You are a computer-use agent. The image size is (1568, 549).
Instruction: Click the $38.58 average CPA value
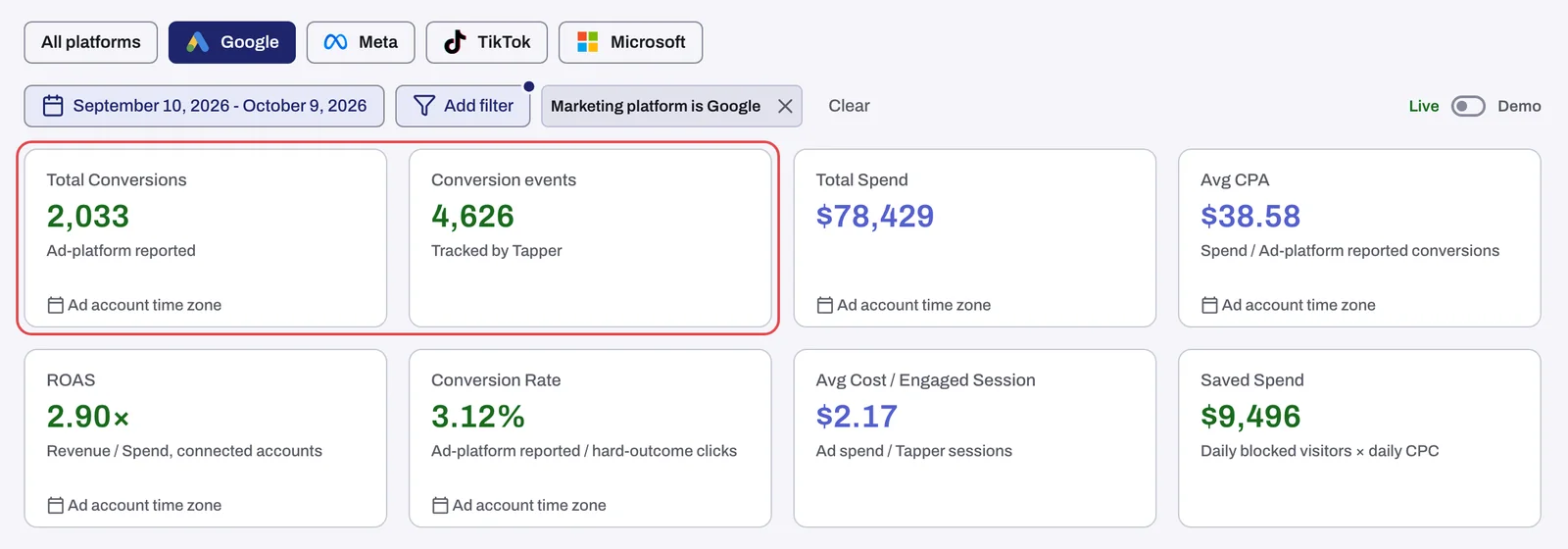tap(1250, 216)
